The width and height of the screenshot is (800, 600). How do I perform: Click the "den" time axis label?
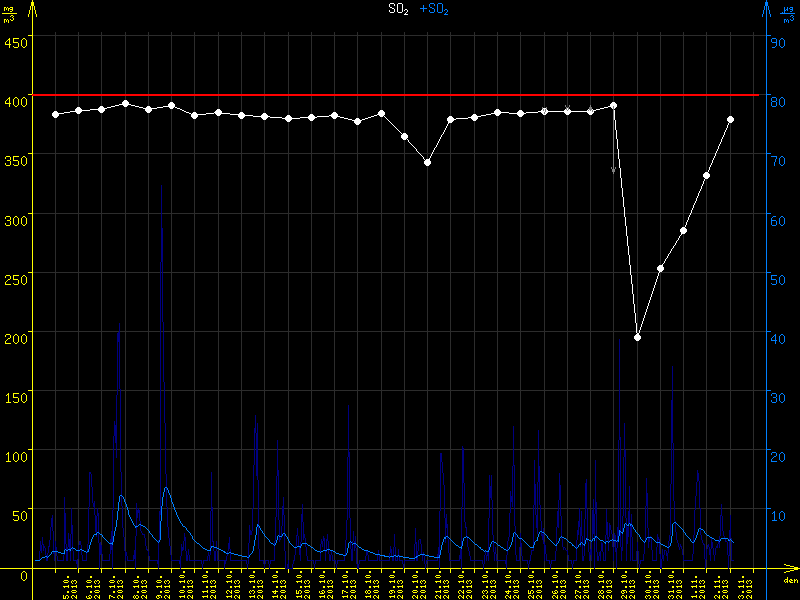[790, 581]
